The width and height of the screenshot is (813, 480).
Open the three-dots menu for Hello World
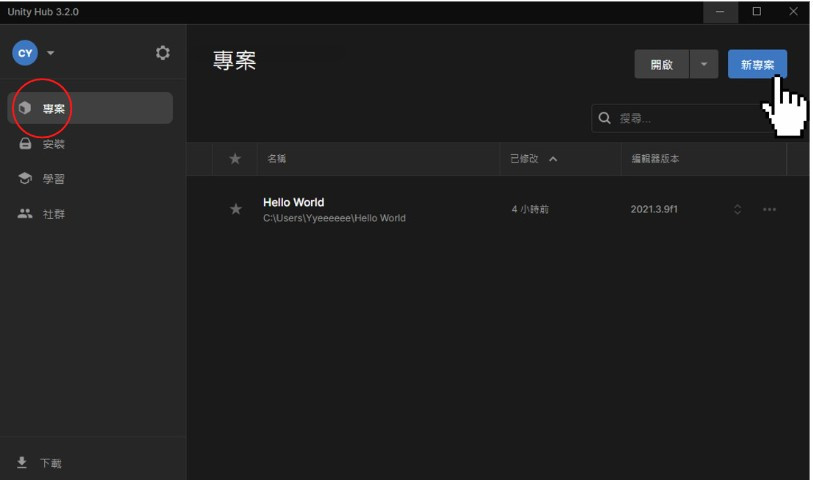click(769, 209)
